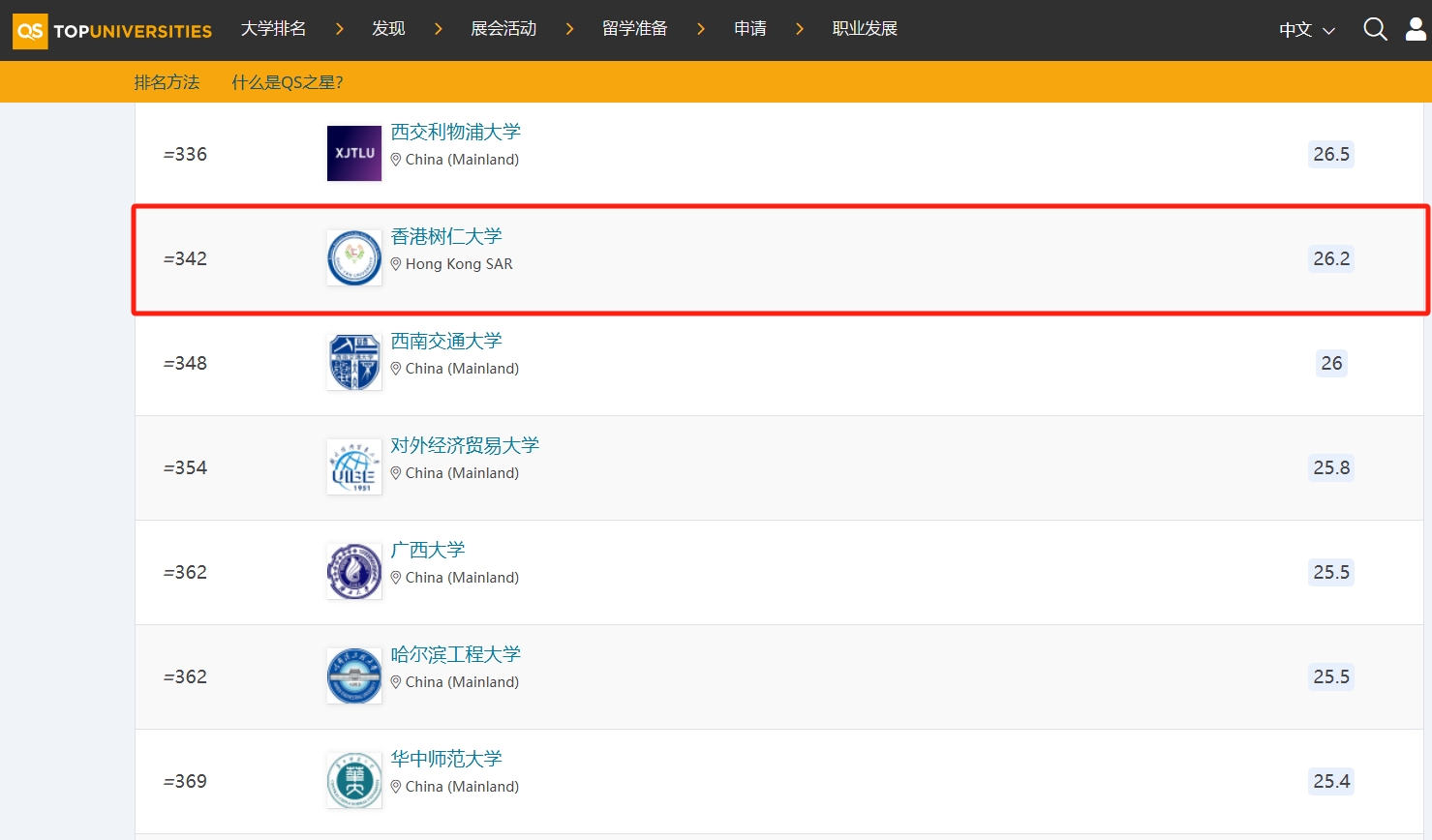
Task: Select the QS TopUniversities logo
Action: pyautogui.click(x=111, y=30)
